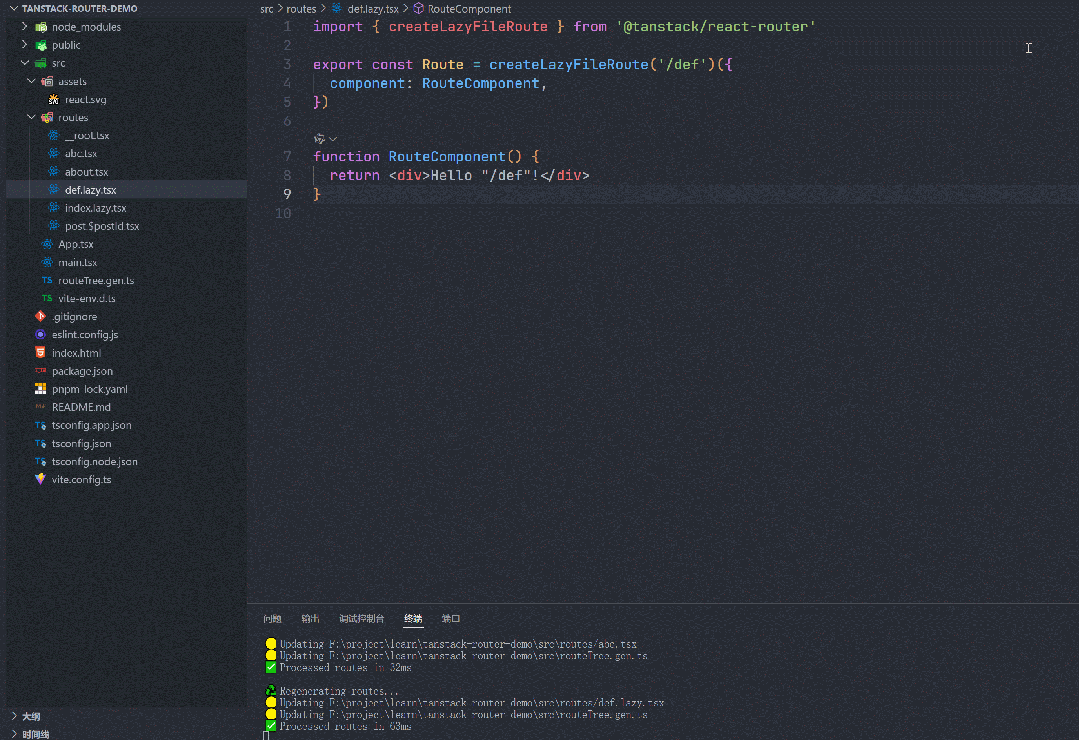The height and width of the screenshot is (740, 1079).
Task: Open the 调试控制台 debug console tab
Action: point(362,619)
